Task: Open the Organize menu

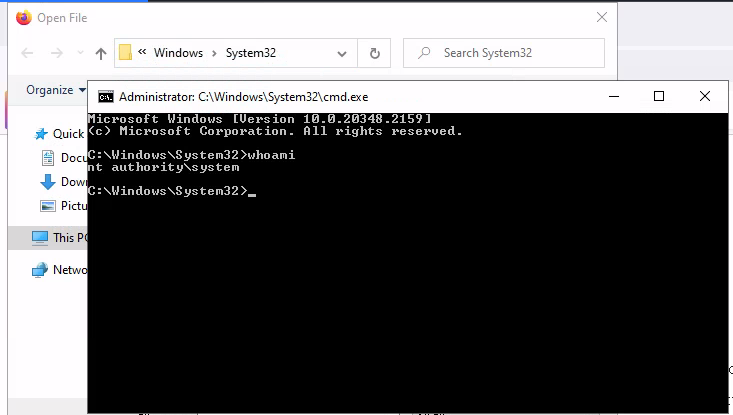Action: (x=56, y=90)
